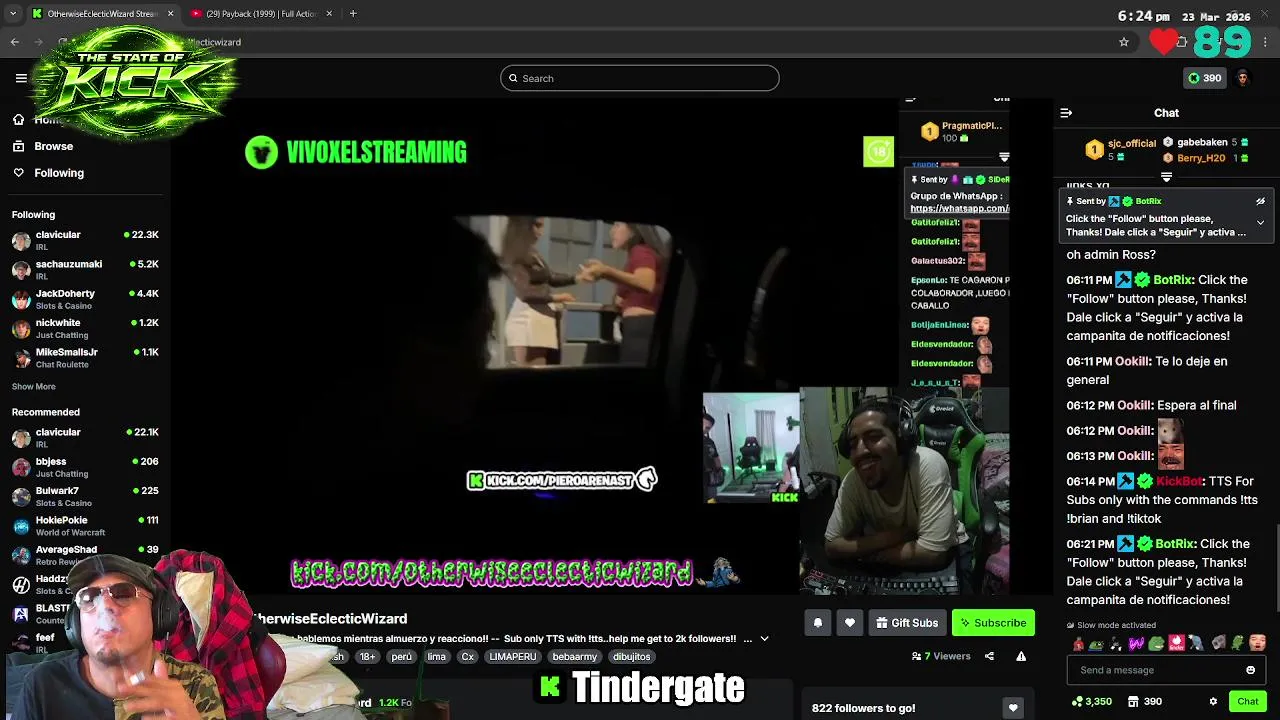The image size is (1280, 720).
Task: Open the user profile avatar menu
Action: pos(1243,78)
